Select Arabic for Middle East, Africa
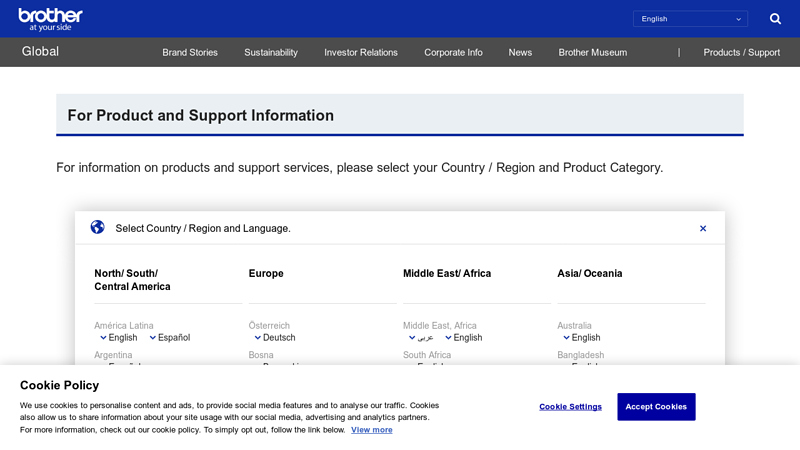The height and width of the screenshot is (450, 800). pos(421,338)
